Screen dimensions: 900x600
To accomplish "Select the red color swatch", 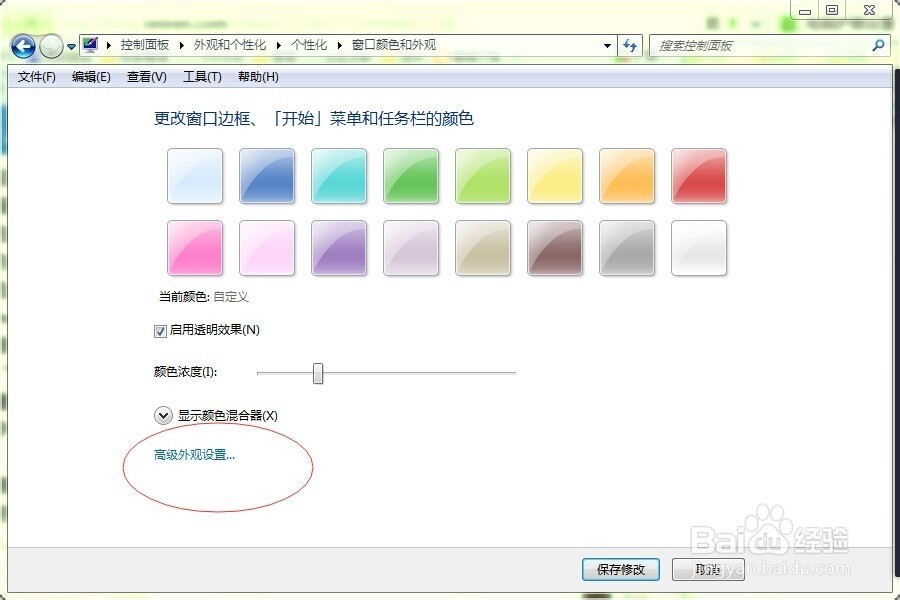I will coord(699,176).
